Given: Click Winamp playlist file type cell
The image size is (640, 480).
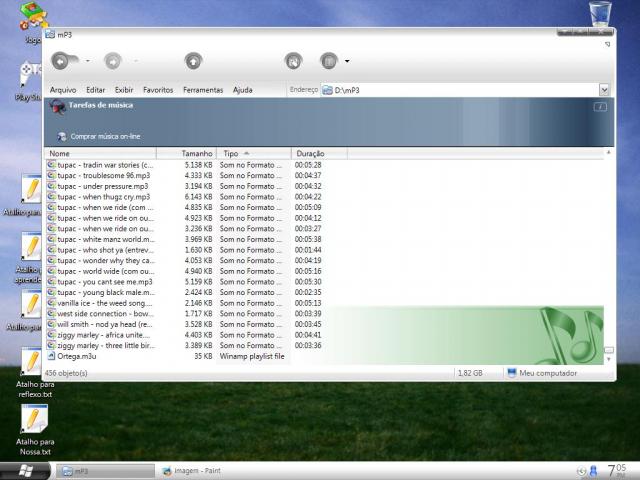Looking at the screenshot, I should 252,356.
